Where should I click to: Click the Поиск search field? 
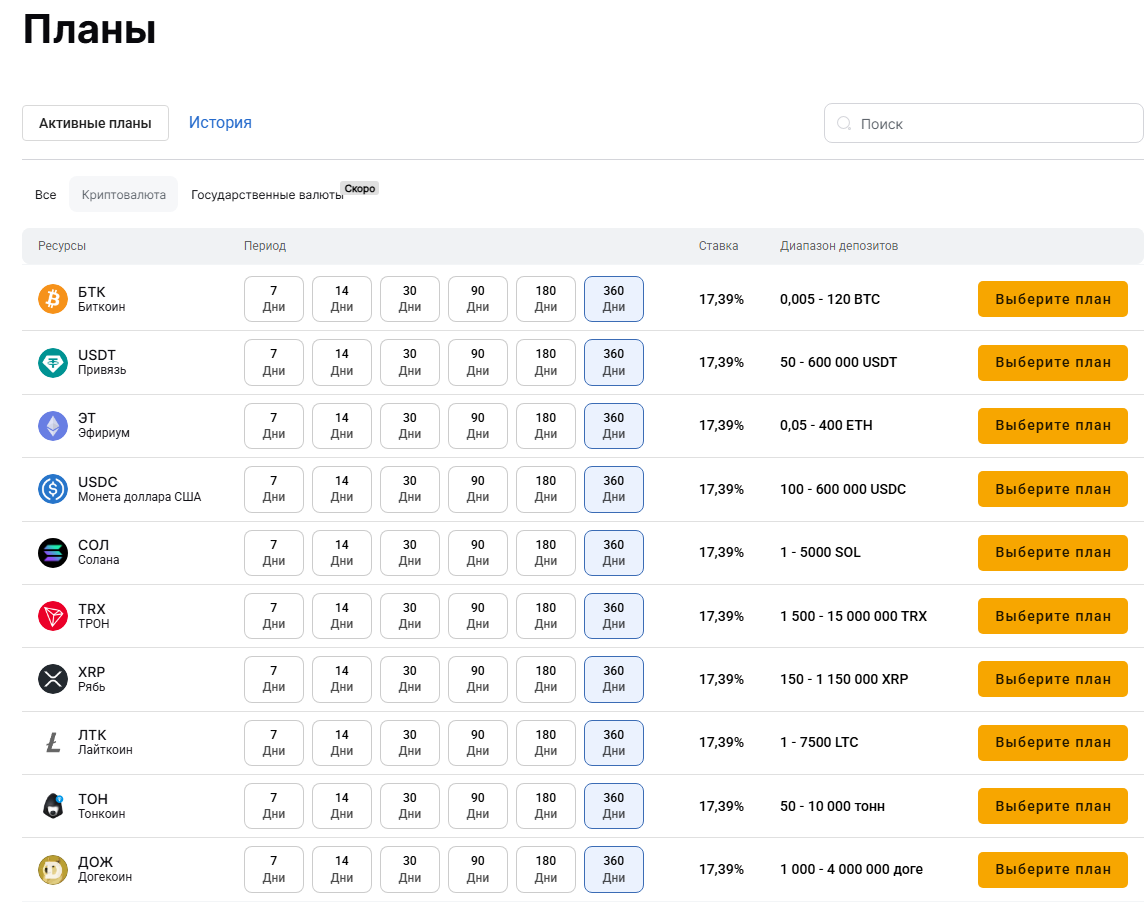click(983, 123)
